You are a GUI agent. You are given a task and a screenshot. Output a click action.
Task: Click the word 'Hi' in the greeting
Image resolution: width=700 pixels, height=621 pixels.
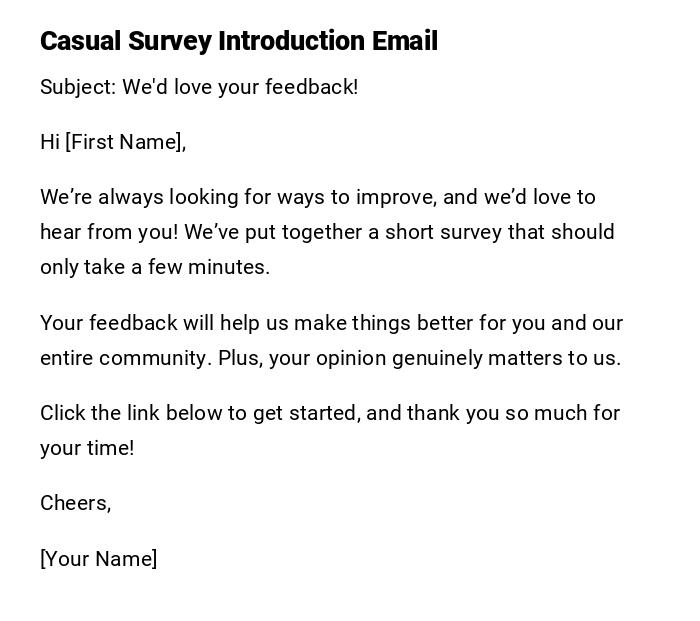point(50,142)
